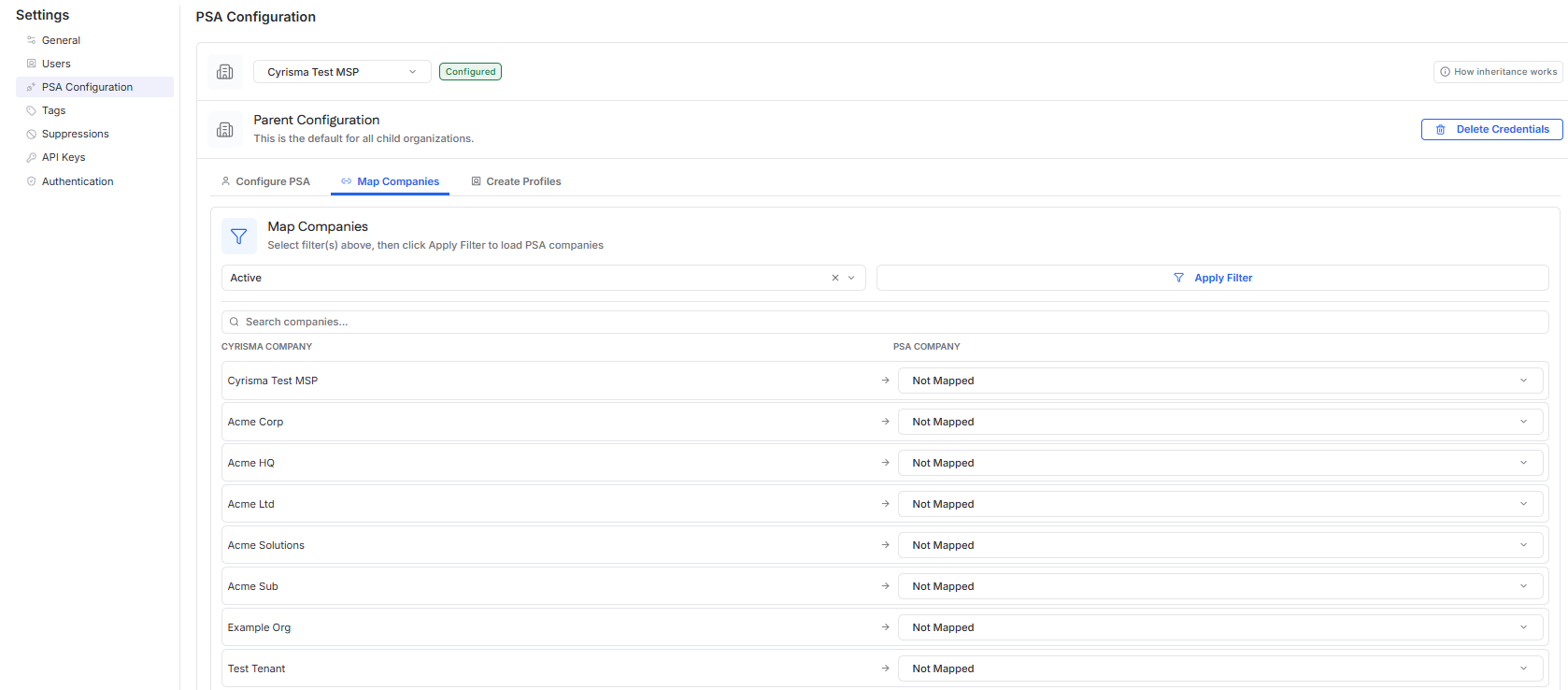This screenshot has height=690, width=1568.
Task: Click the building icon next to Parent Configuration
Action: 225,130
